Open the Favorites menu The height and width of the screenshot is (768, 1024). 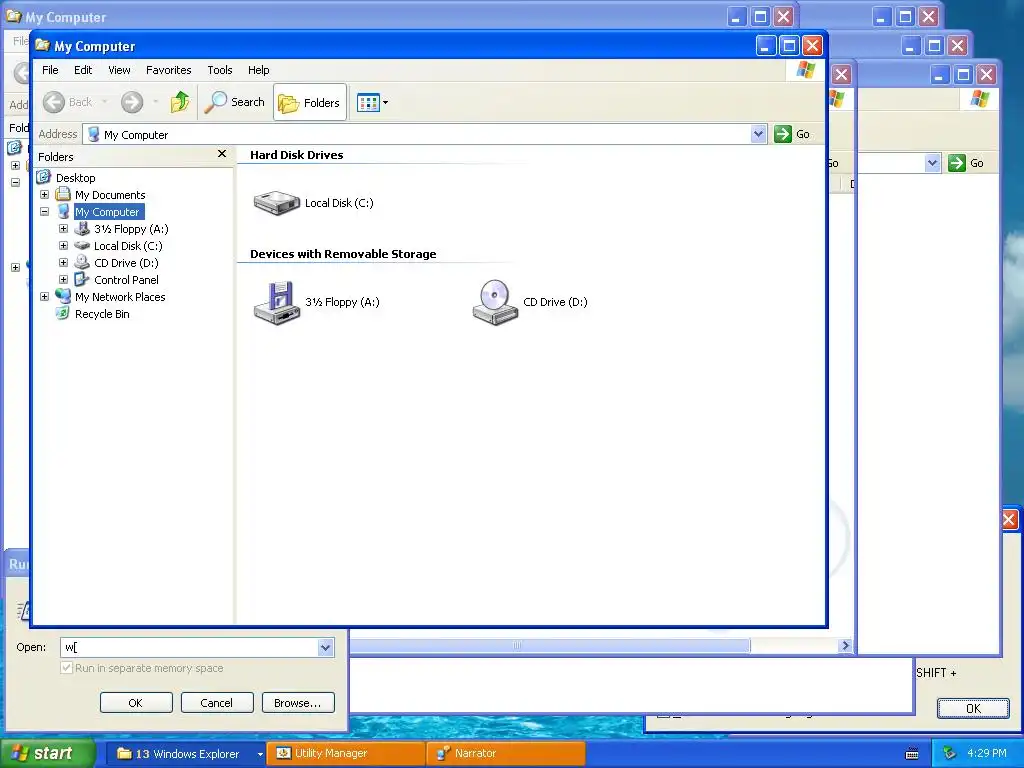168,70
